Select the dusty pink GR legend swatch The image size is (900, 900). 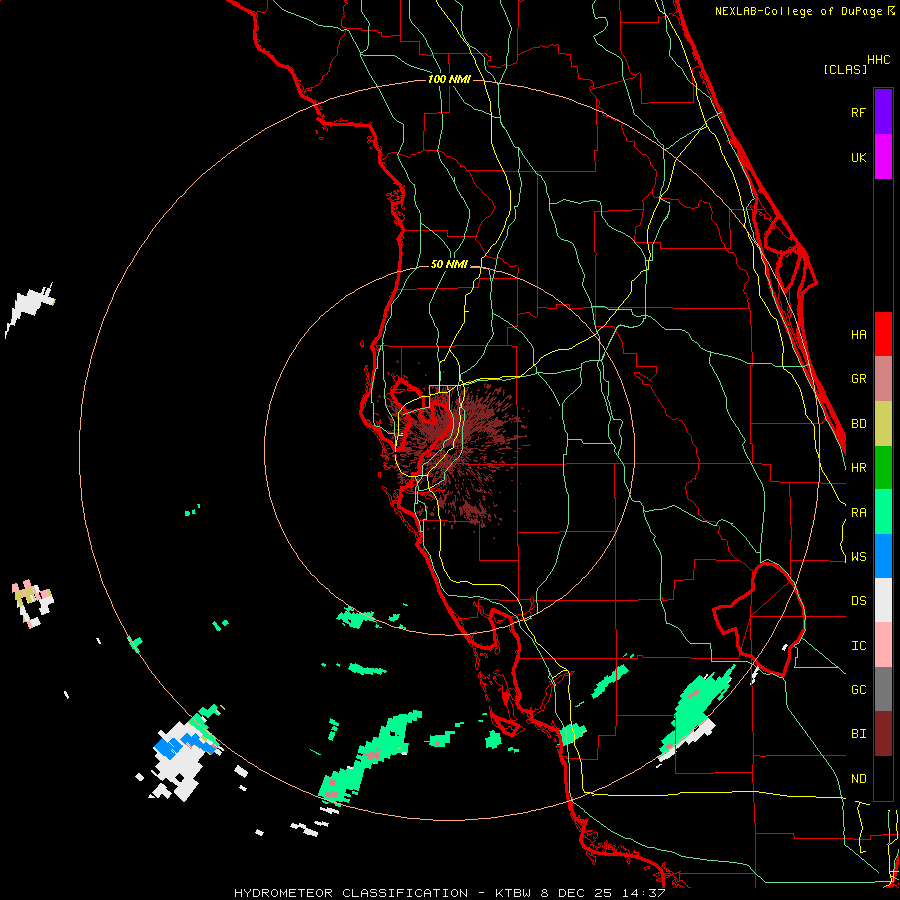(883, 379)
